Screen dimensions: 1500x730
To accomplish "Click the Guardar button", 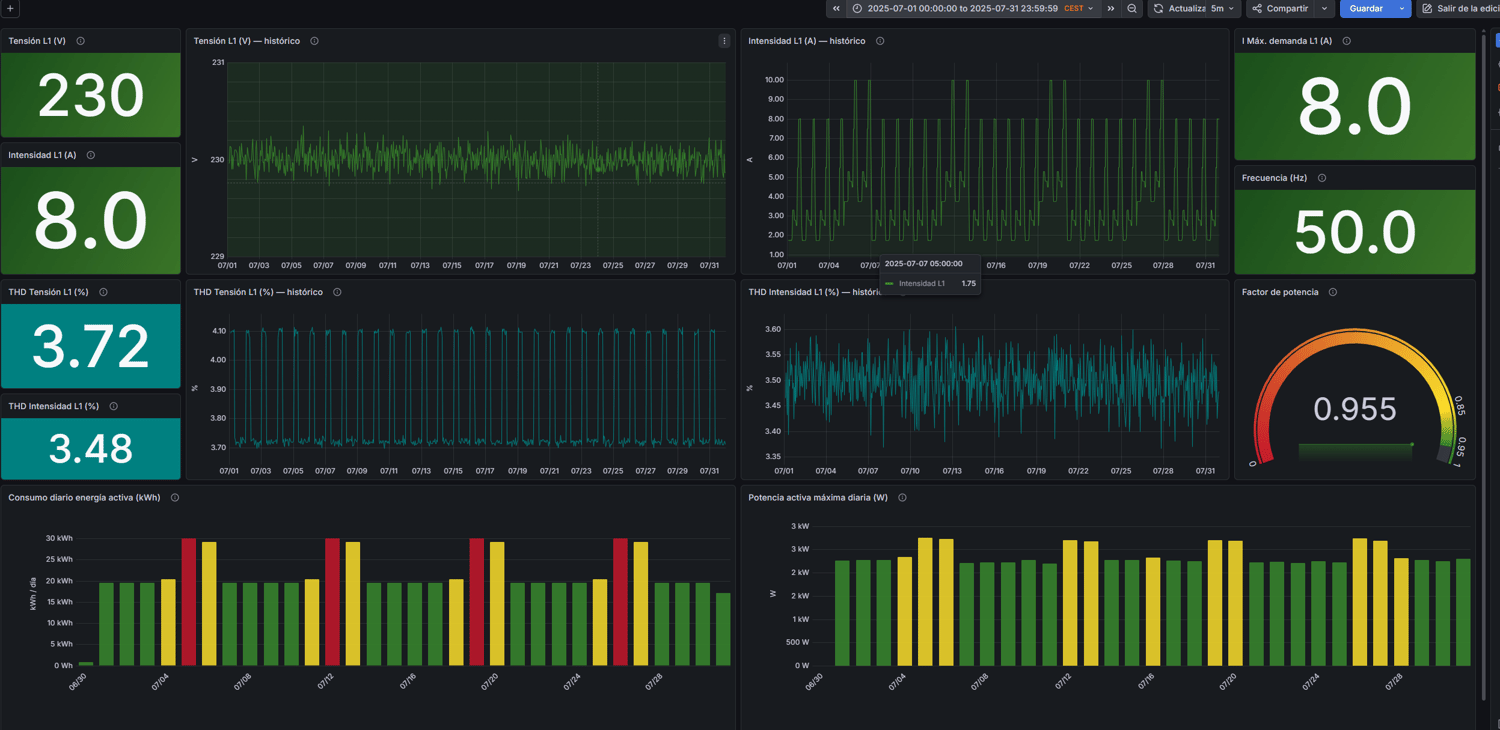I will pos(1366,9).
